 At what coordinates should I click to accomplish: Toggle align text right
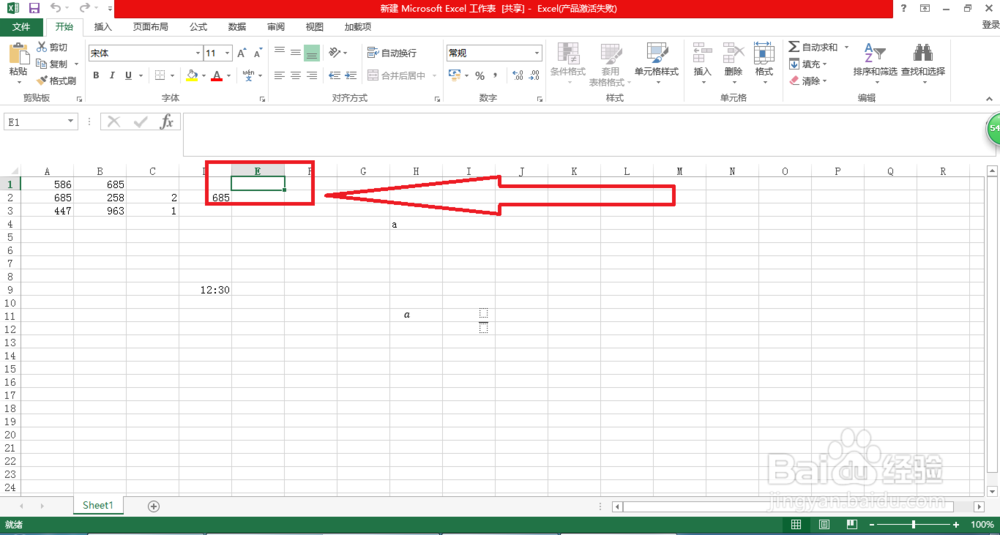pyautogui.click(x=312, y=75)
